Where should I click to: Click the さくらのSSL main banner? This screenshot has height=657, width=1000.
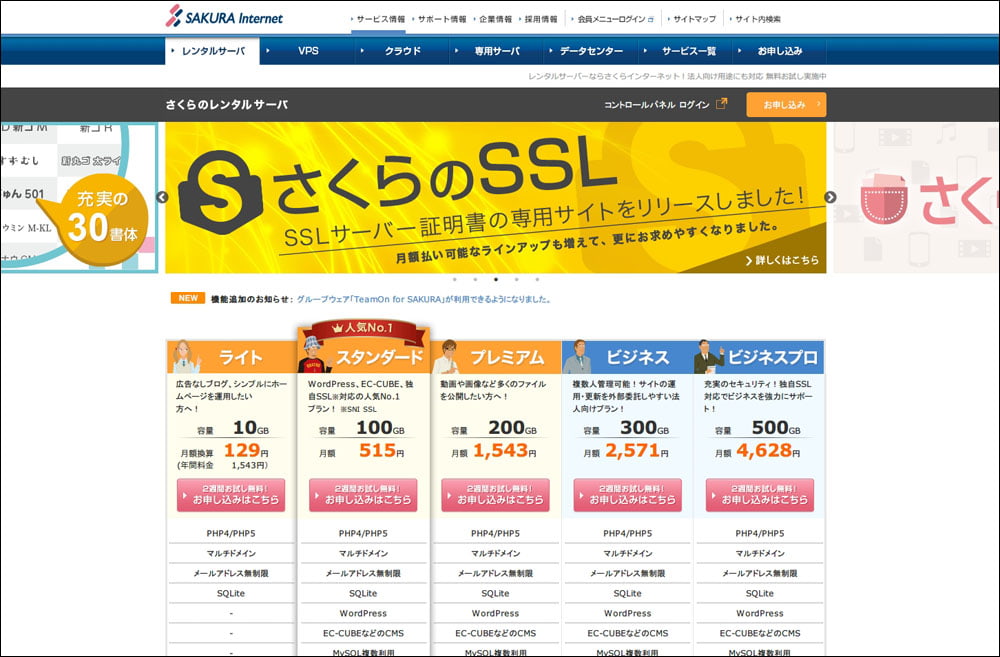tap(496, 198)
